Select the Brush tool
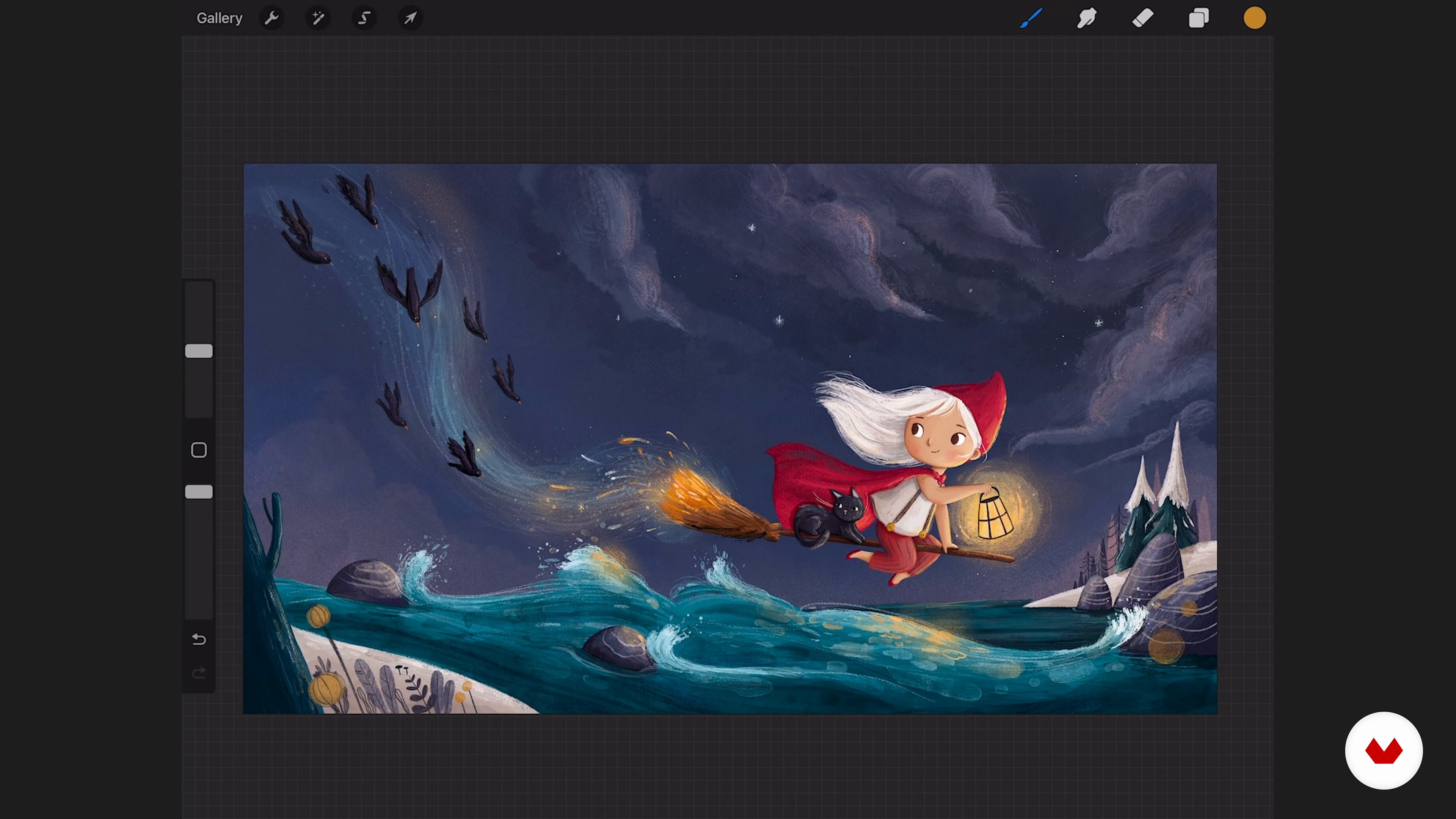Screen dimensions: 1456x819 coord(1031,18)
